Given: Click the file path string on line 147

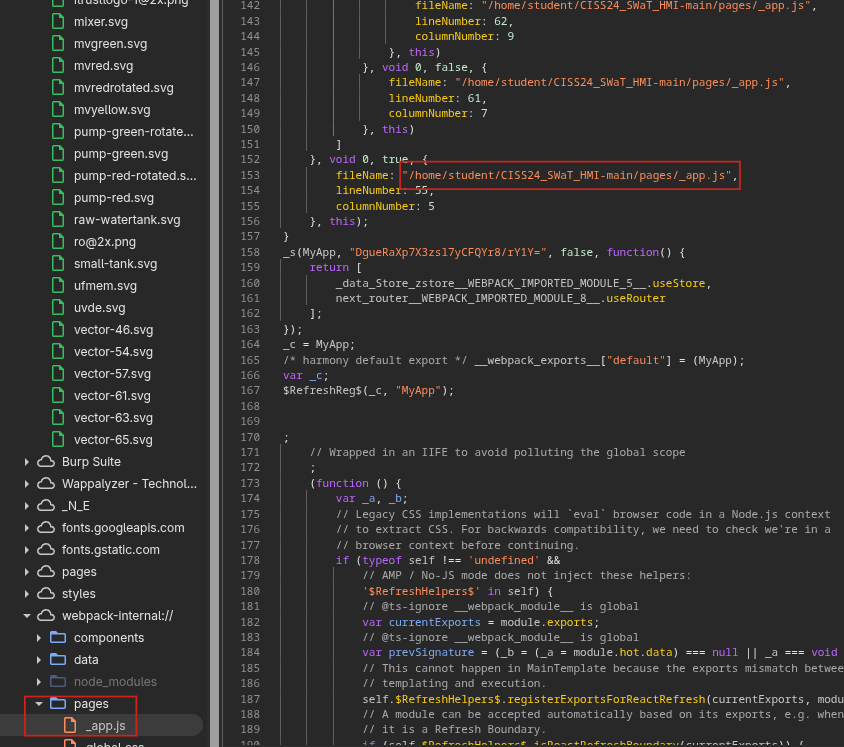Looking at the screenshot, I should coord(620,82).
